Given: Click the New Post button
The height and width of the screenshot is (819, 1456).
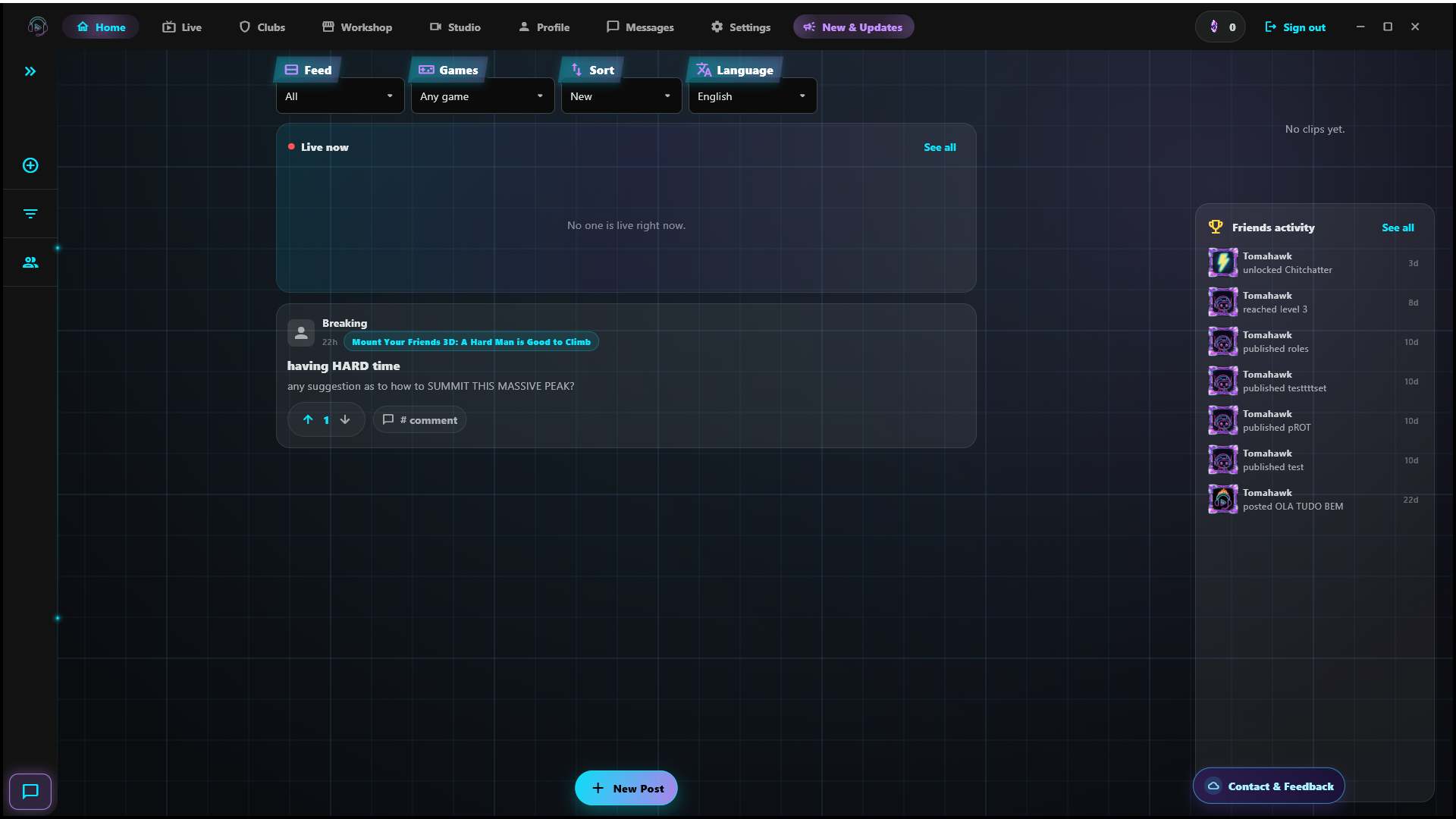Looking at the screenshot, I should pos(626,788).
